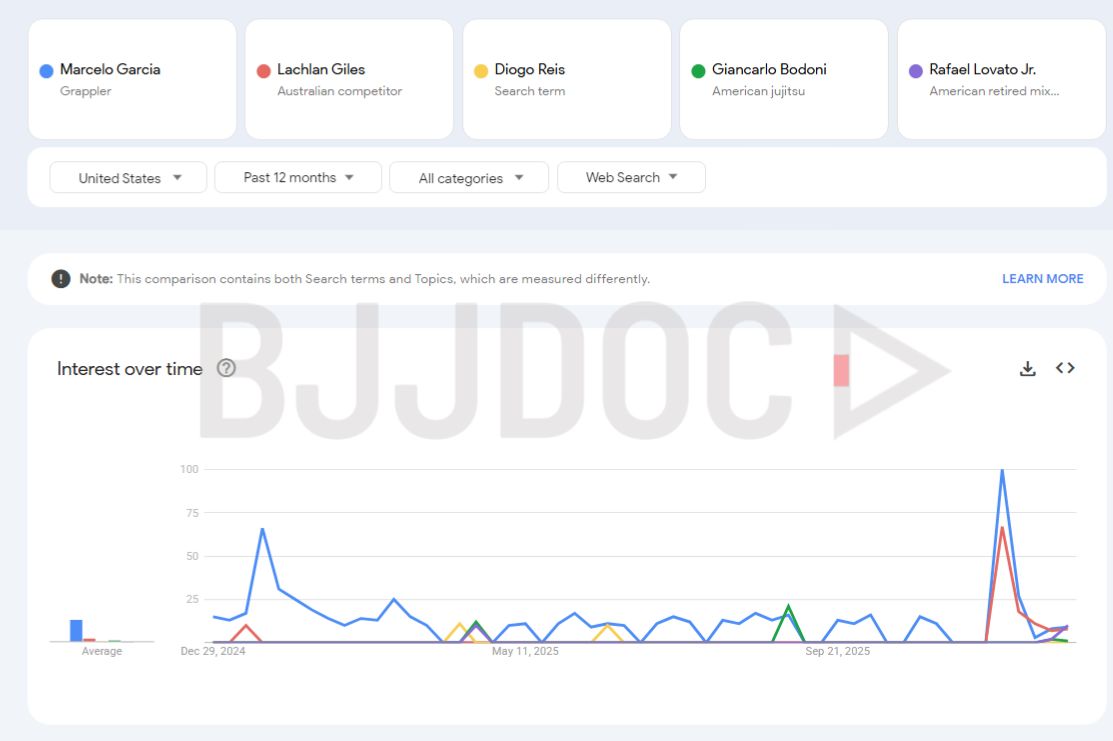Select the Marcelo Garcia term card
The height and width of the screenshot is (741, 1113).
(x=132, y=80)
